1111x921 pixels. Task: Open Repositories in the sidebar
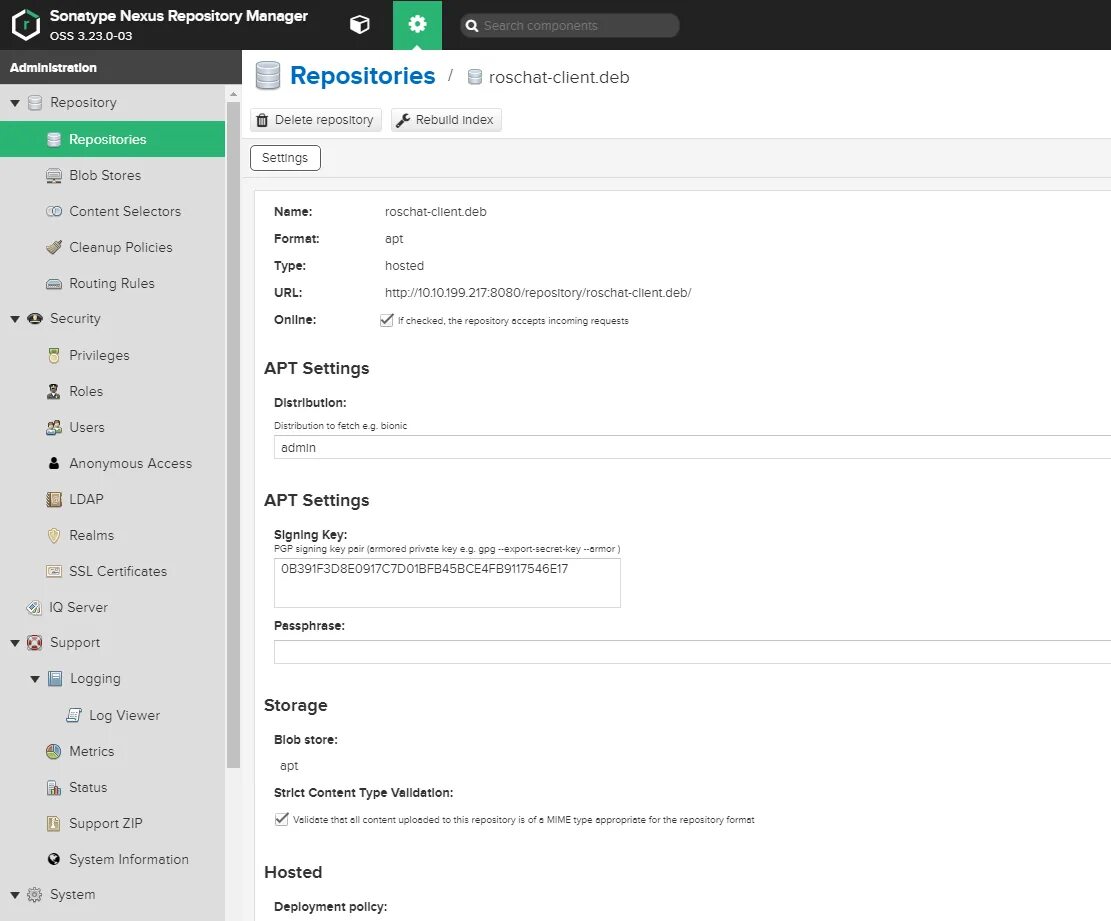pos(113,140)
